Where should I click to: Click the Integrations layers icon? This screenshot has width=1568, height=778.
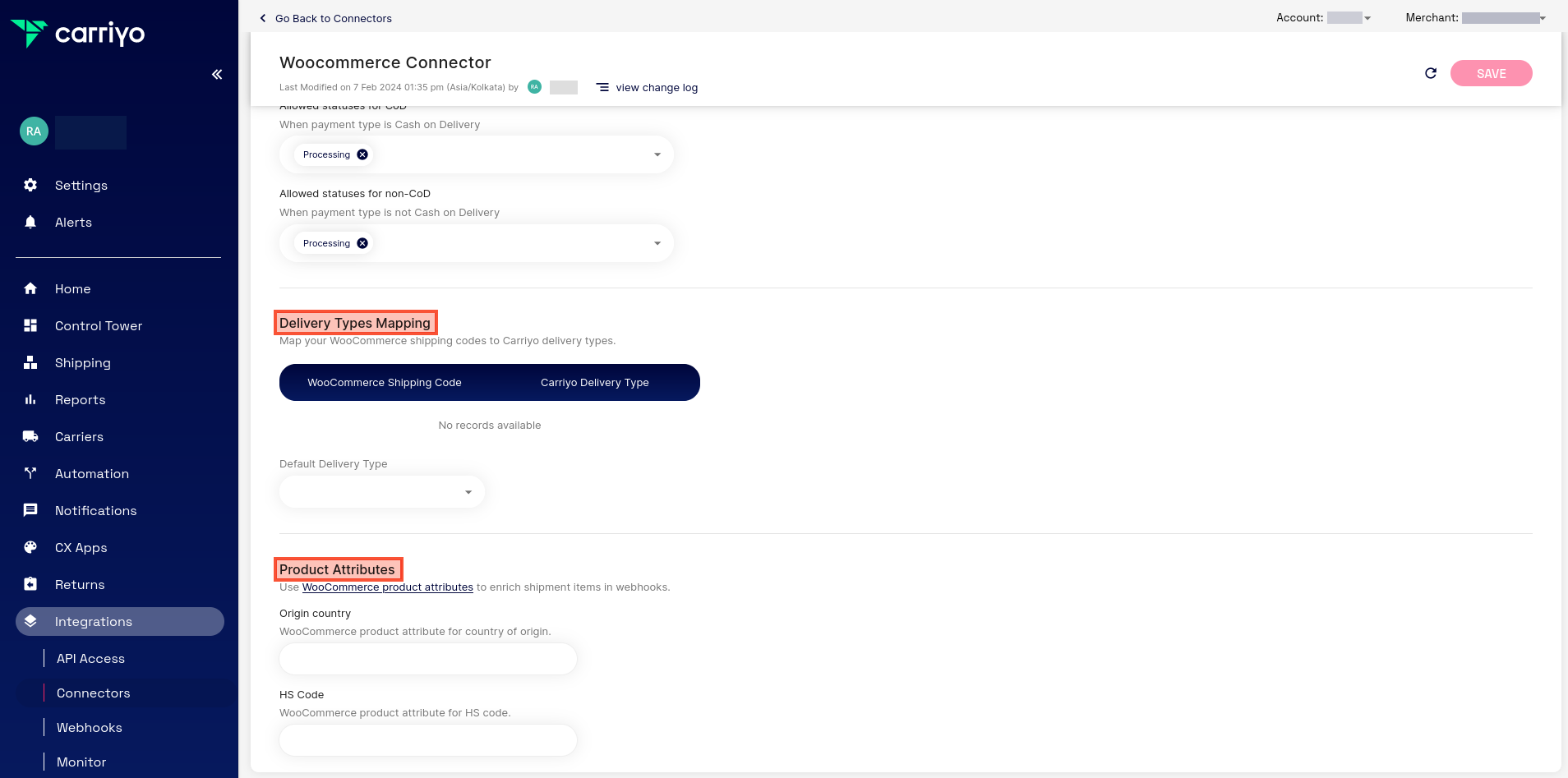30,621
